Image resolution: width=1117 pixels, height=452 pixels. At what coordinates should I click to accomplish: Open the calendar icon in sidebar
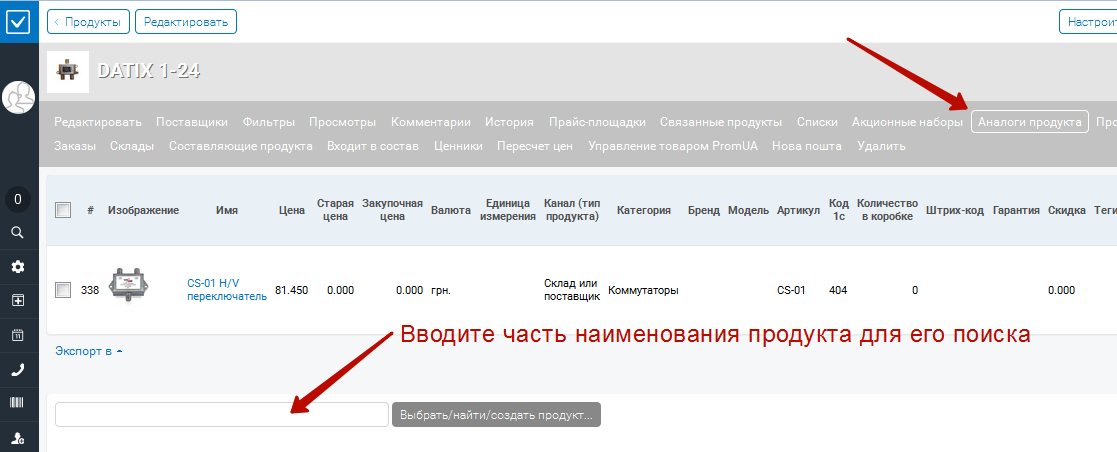tap(19, 335)
